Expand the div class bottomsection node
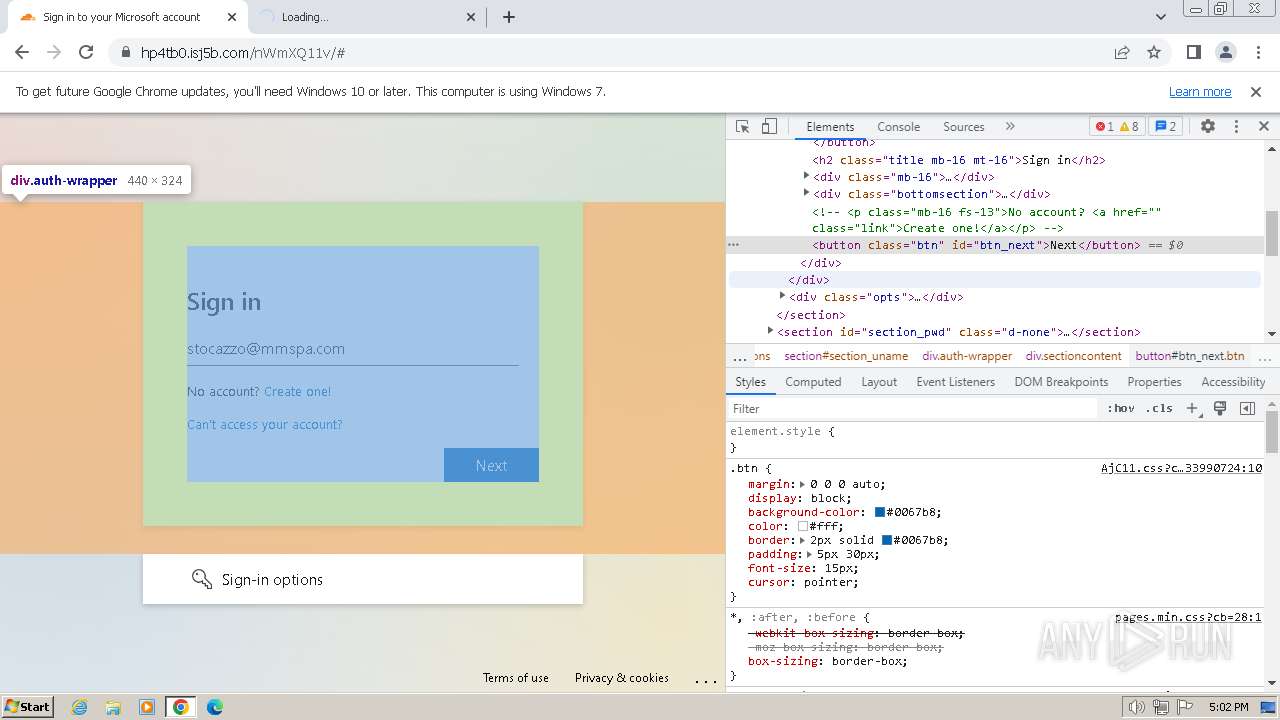Viewport: 1280px width, 720px height. 806,194
